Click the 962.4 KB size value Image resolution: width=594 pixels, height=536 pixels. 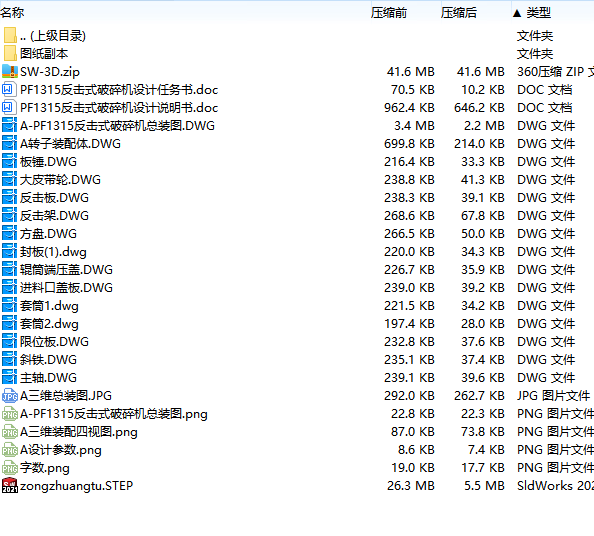409,108
